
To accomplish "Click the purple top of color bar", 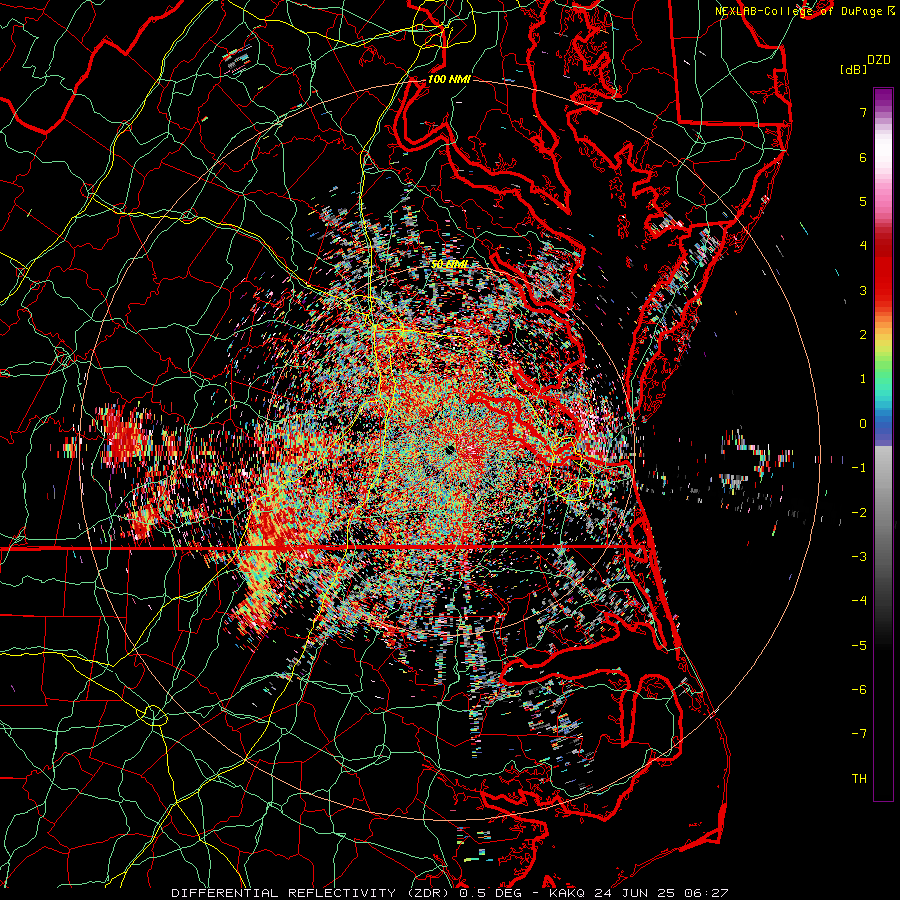I will tap(883, 99).
